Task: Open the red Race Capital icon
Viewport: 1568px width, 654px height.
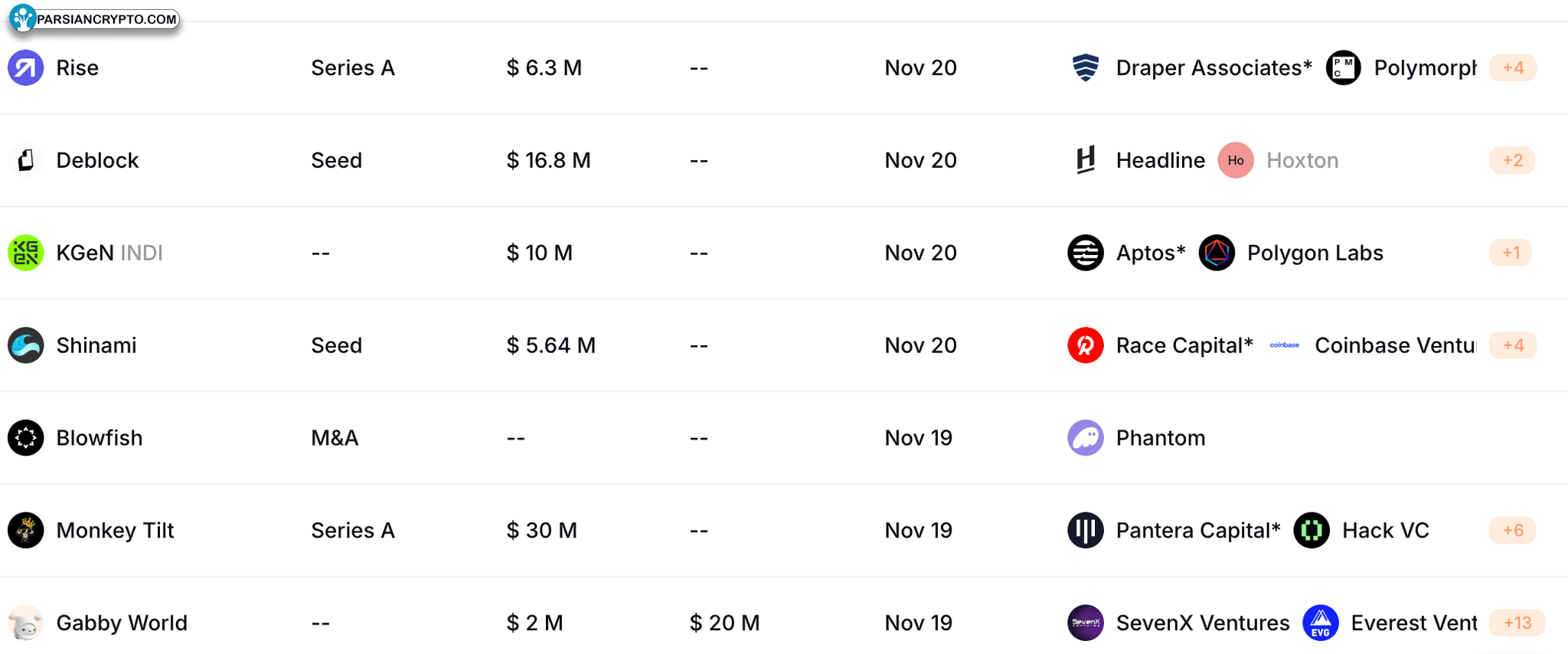Action: [x=1086, y=345]
